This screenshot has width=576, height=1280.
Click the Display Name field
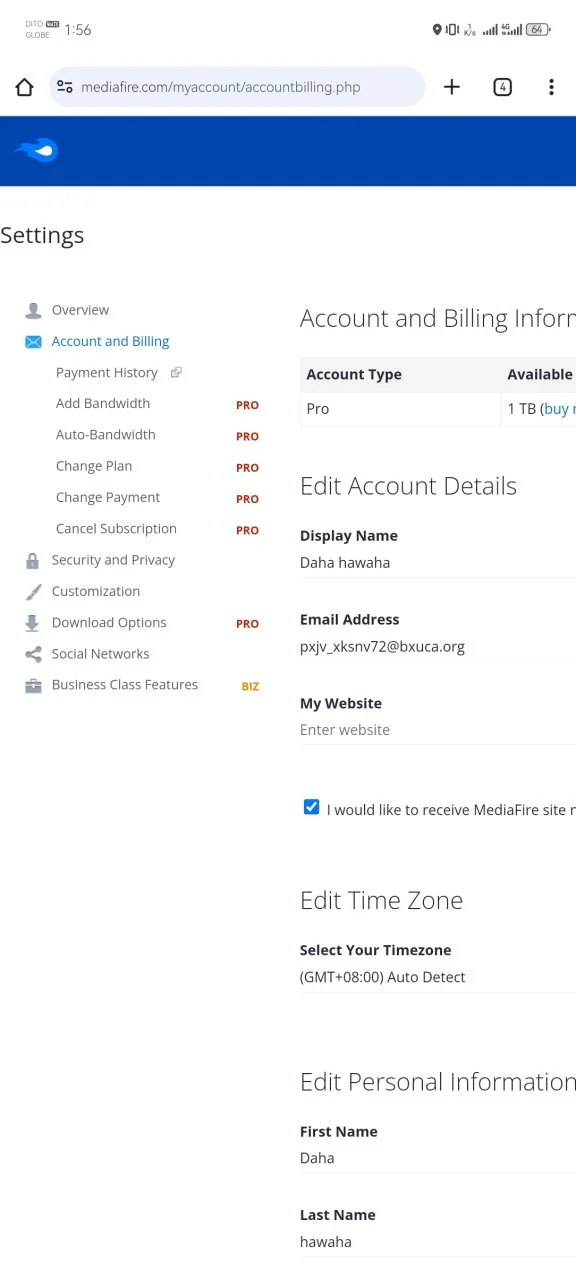[x=438, y=563]
